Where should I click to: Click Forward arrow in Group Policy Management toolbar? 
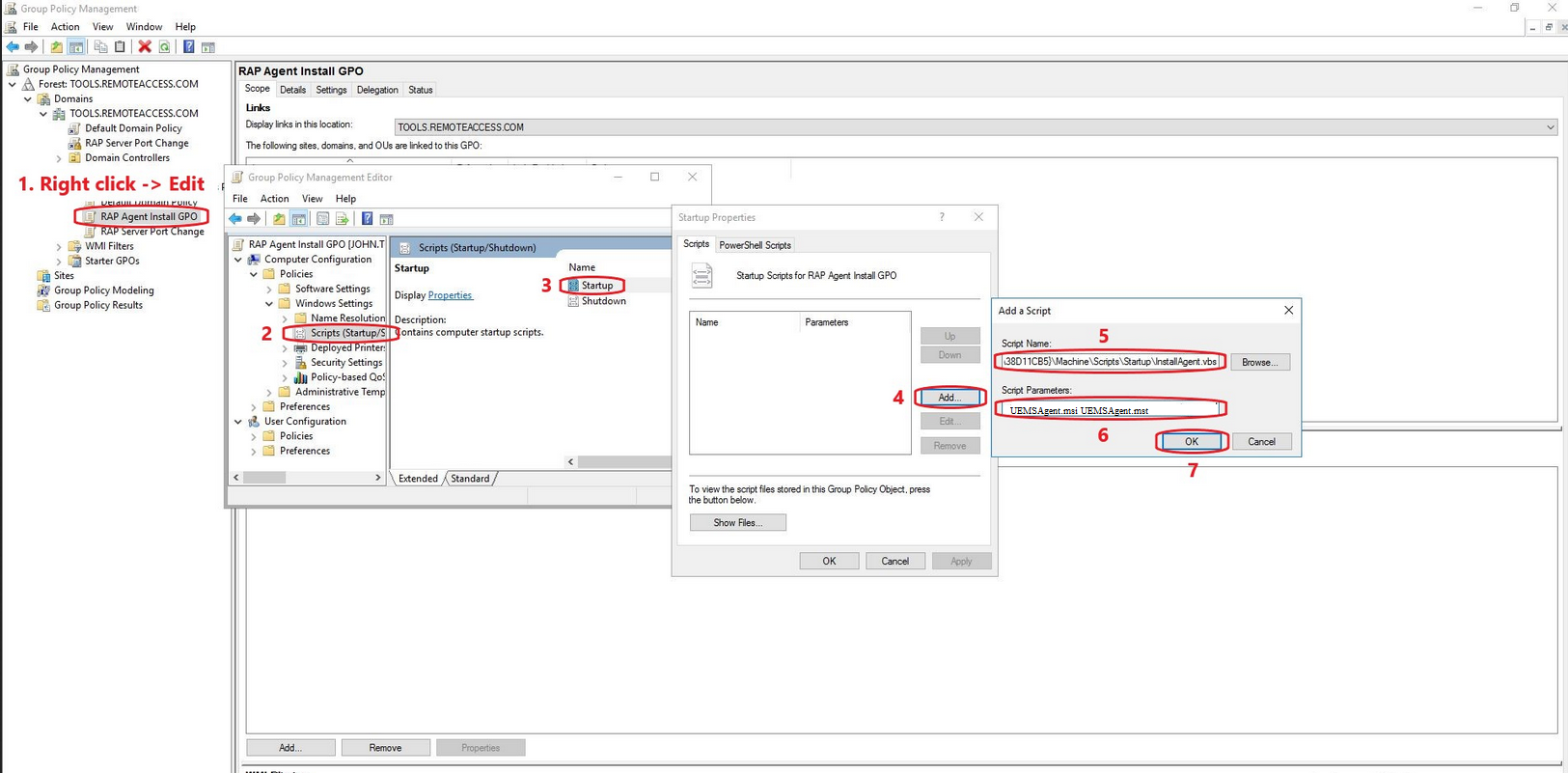point(31,46)
